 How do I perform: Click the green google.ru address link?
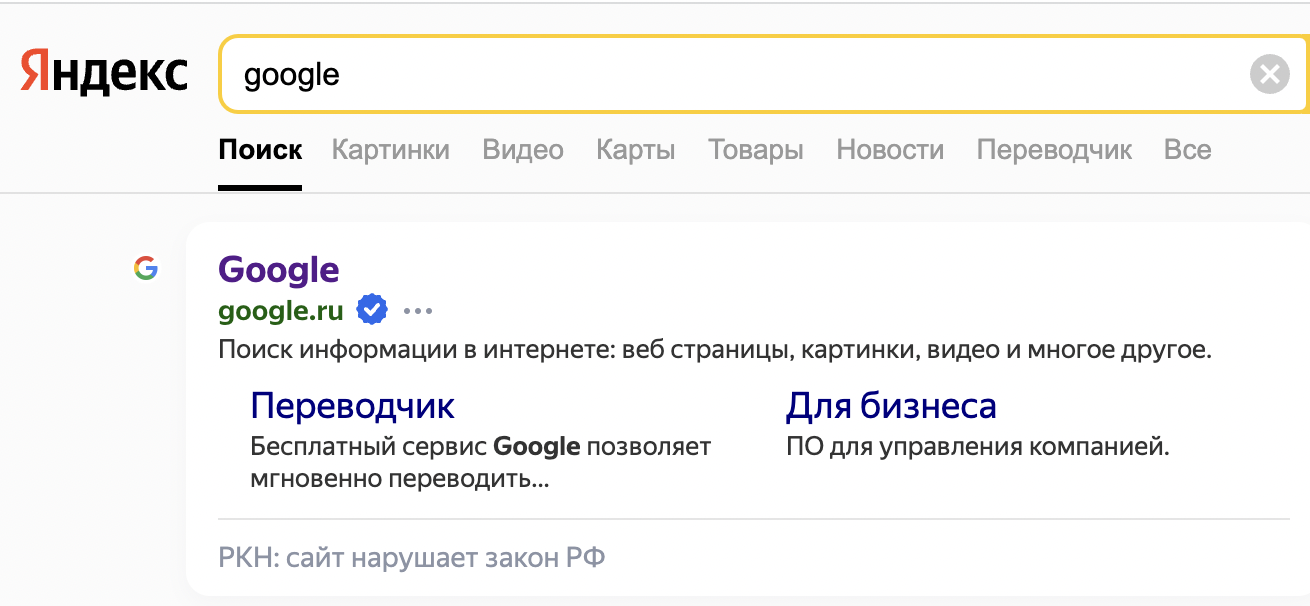[281, 311]
